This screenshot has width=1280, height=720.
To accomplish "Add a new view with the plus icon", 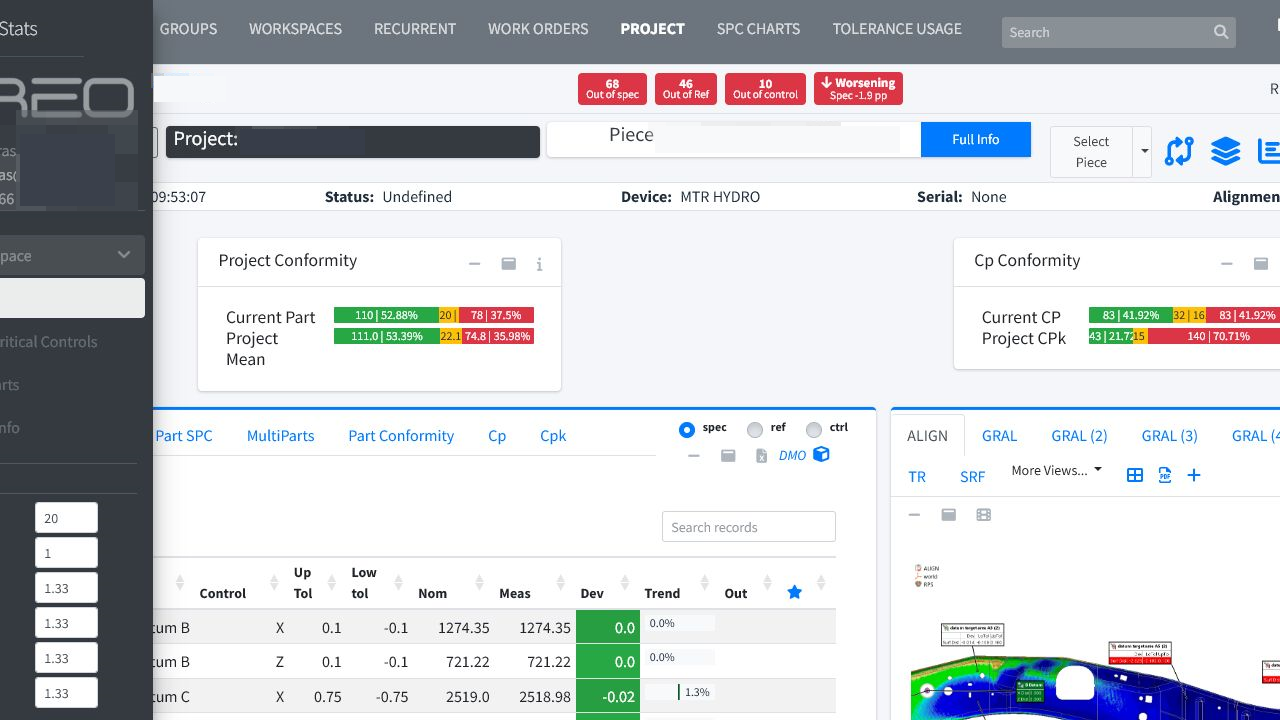I will [x=1194, y=475].
